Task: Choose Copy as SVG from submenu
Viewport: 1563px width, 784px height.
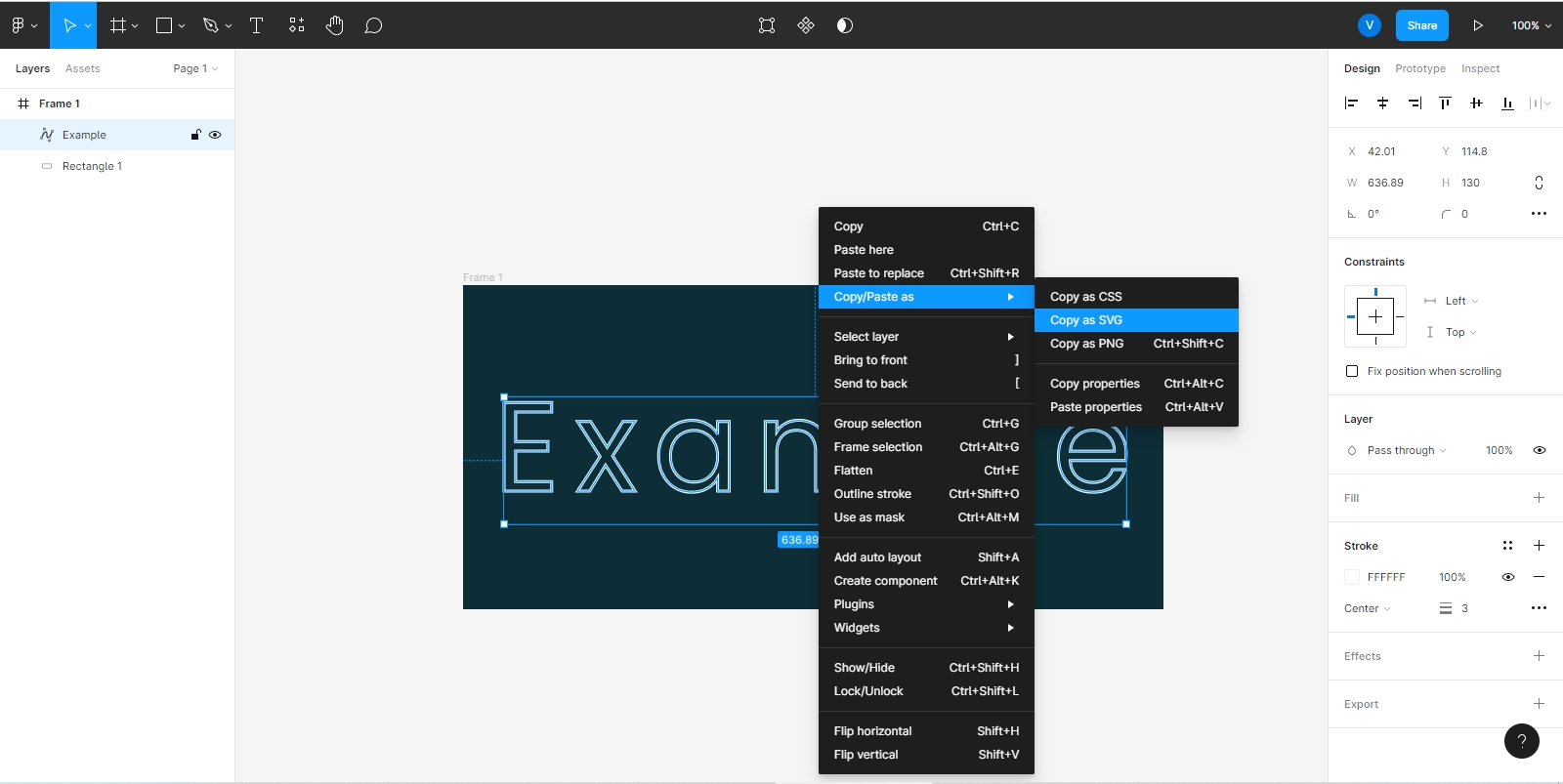Action: coord(1086,320)
